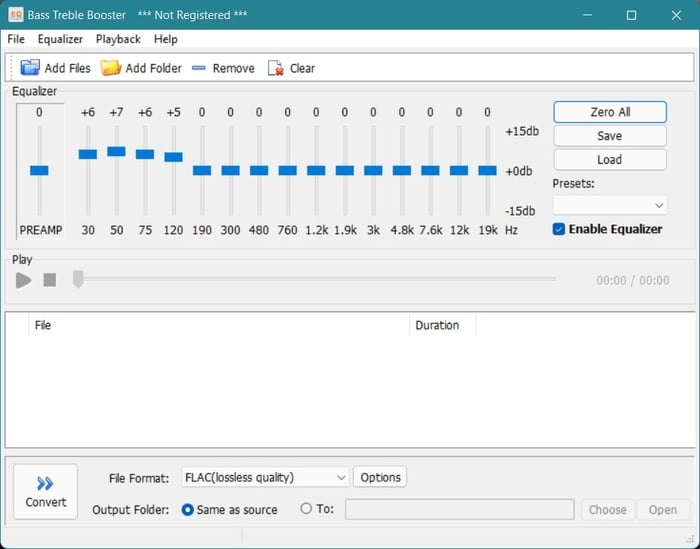Click the Clear list icon
Image resolution: width=700 pixels, height=549 pixels.
point(275,68)
